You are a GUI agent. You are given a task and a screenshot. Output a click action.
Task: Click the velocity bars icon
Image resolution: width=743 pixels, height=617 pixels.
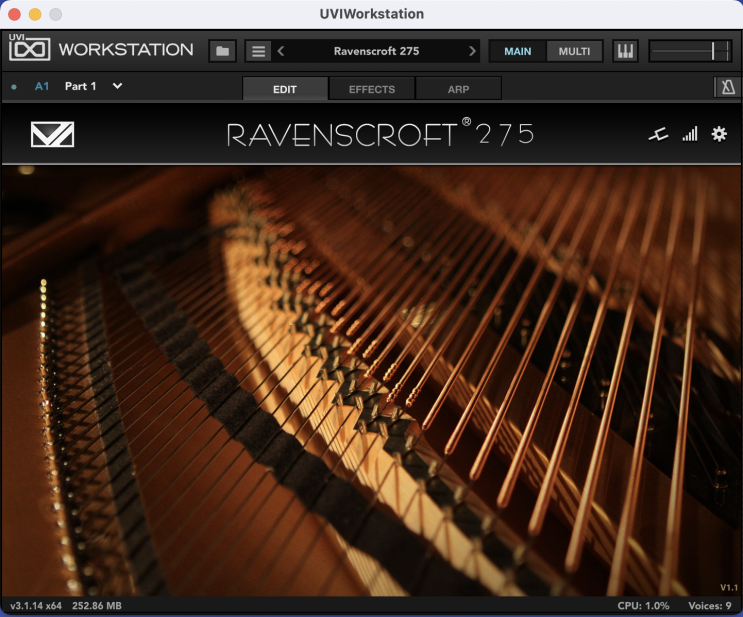[689, 134]
